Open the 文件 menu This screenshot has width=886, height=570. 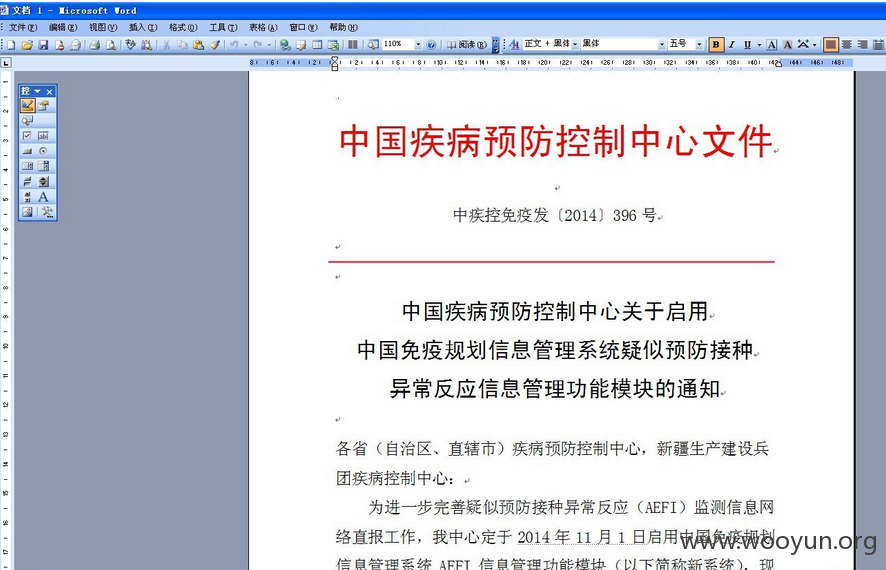[x=23, y=27]
